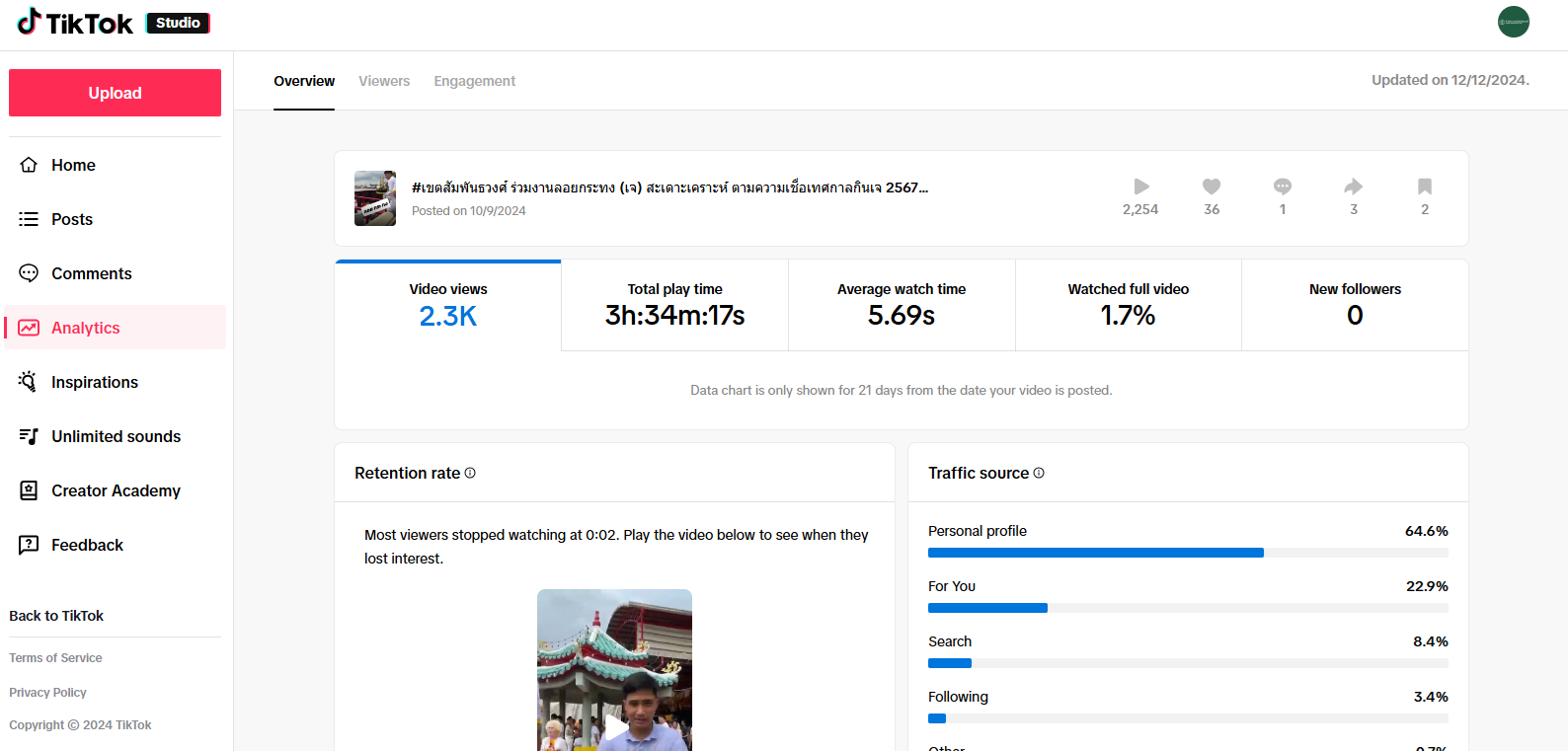Play the retention rate video preview
The height and width of the screenshot is (751, 1568).
tap(614, 728)
